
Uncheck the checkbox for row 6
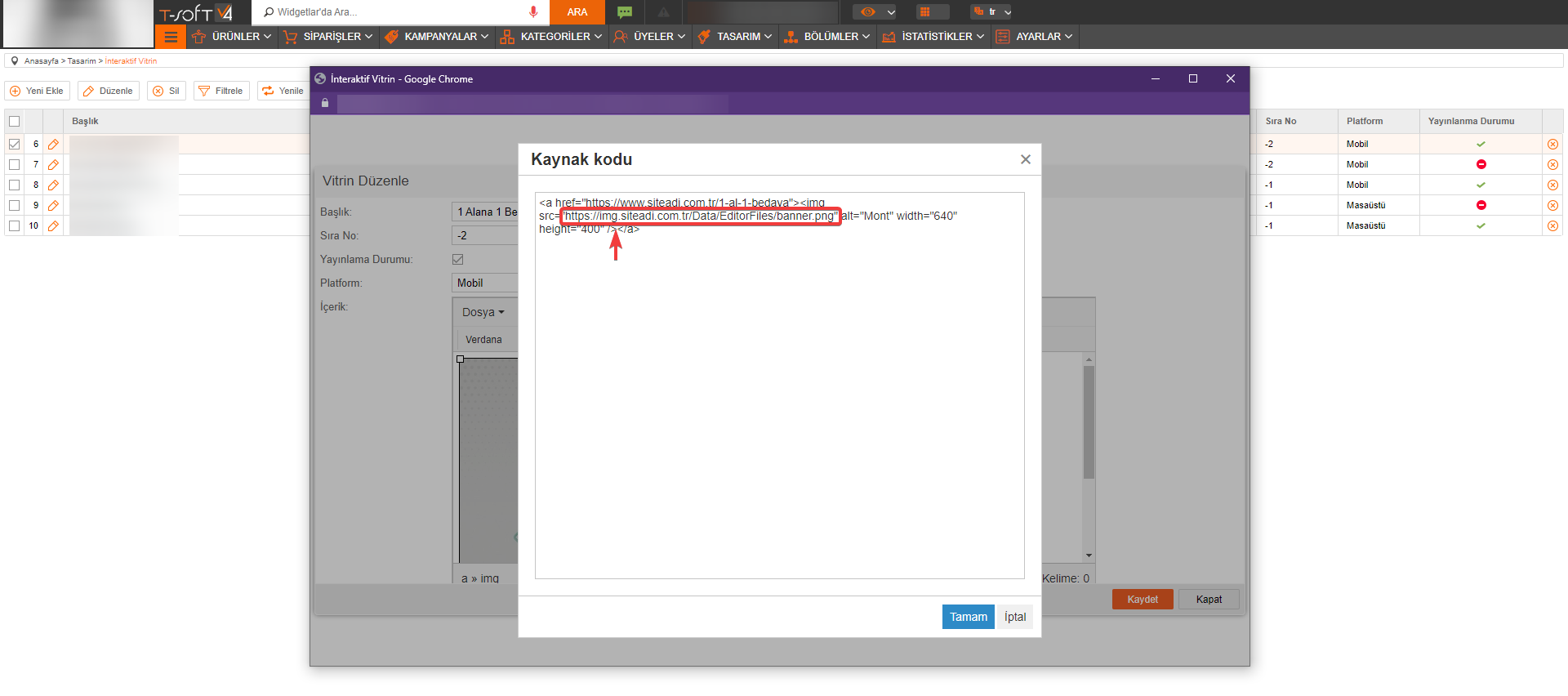[14, 144]
